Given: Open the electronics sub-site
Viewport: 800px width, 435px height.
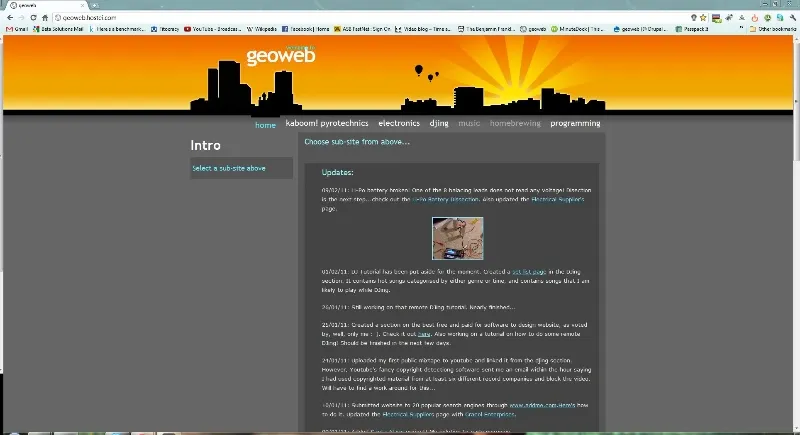Looking at the screenshot, I should [x=399, y=124].
